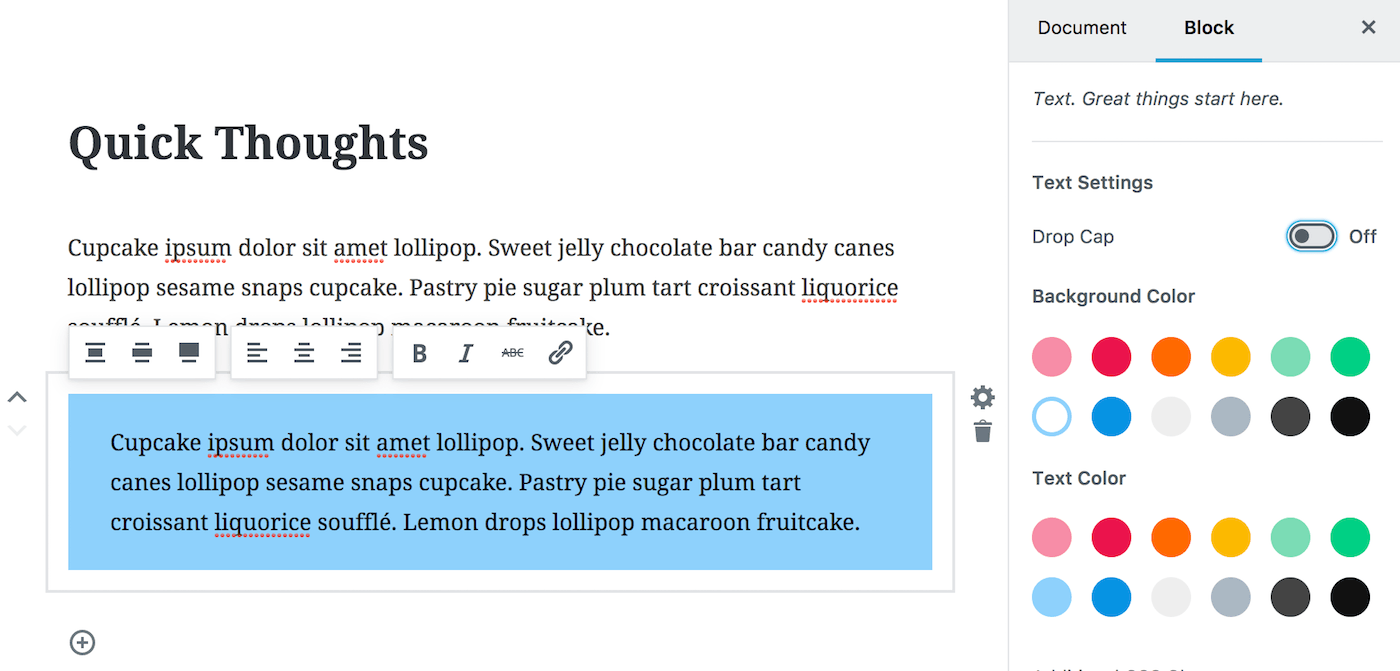Select the Block tab
The height and width of the screenshot is (671, 1400).
1209,28
